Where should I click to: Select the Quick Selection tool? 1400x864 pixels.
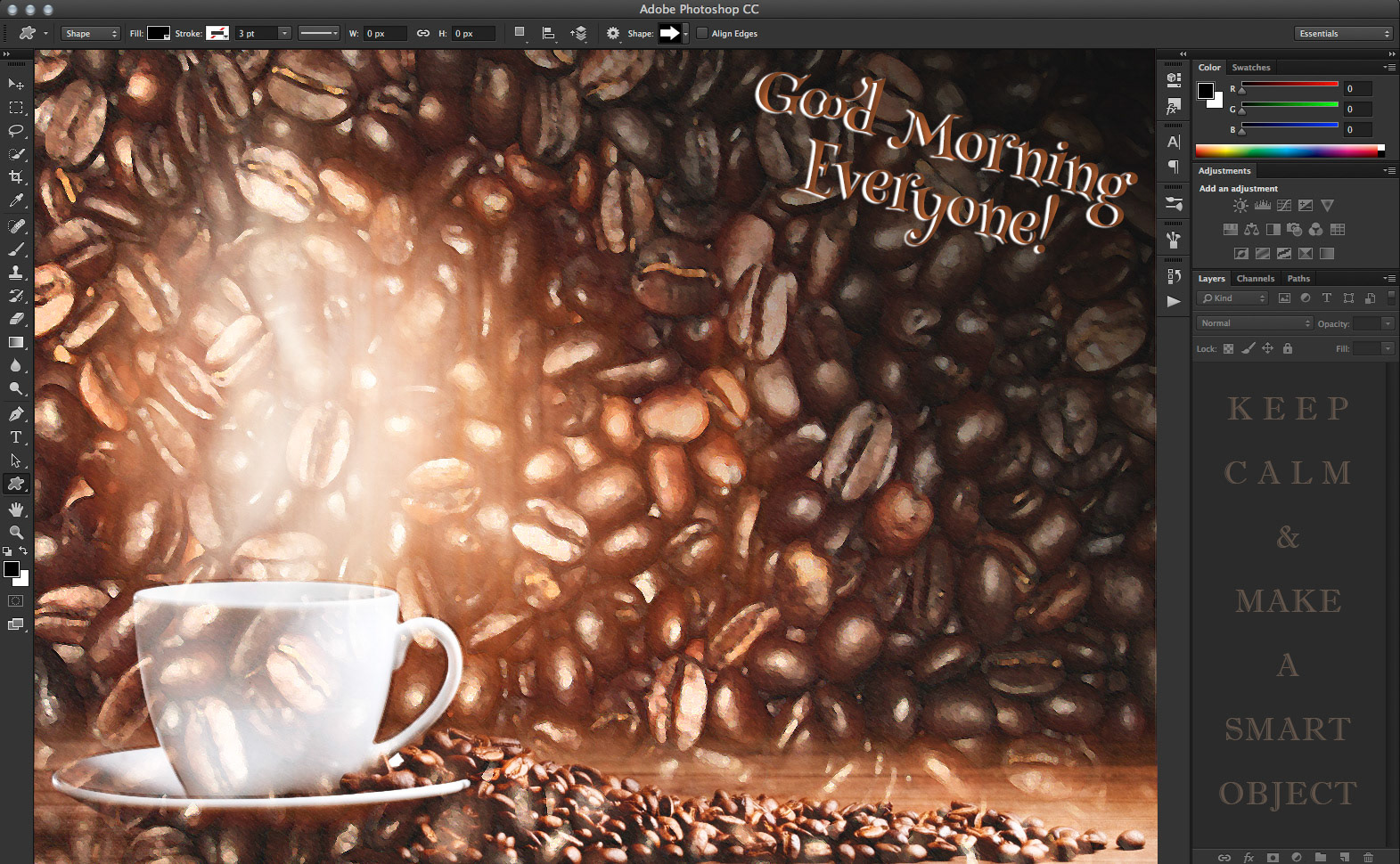pos(16,154)
